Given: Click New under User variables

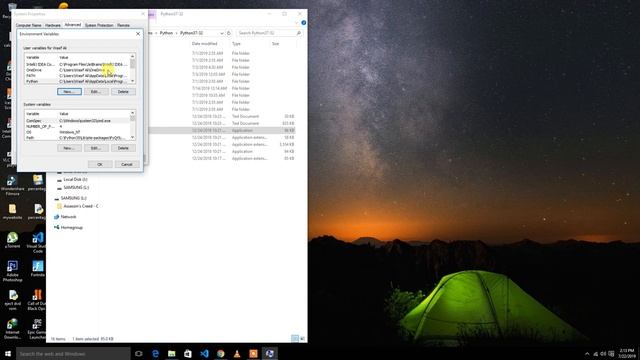Looking at the screenshot, I should tap(69, 92).
